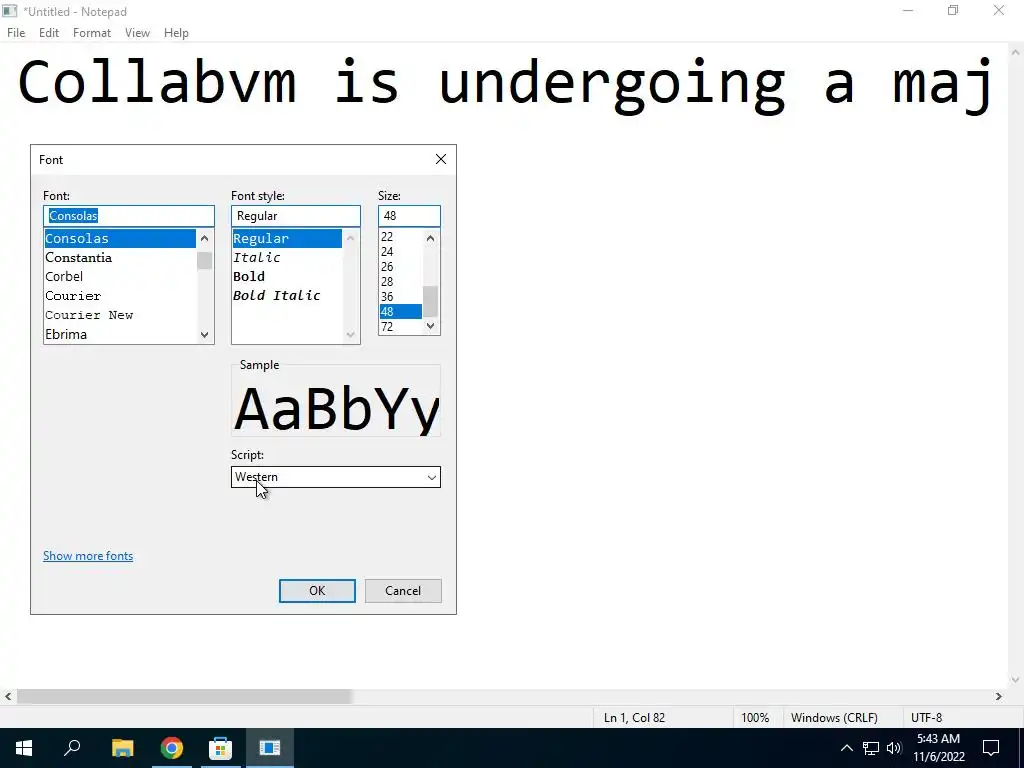Click the font list scrollbar thumb
The height and width of the screenshot is (768, 1024).
(204, 261)
